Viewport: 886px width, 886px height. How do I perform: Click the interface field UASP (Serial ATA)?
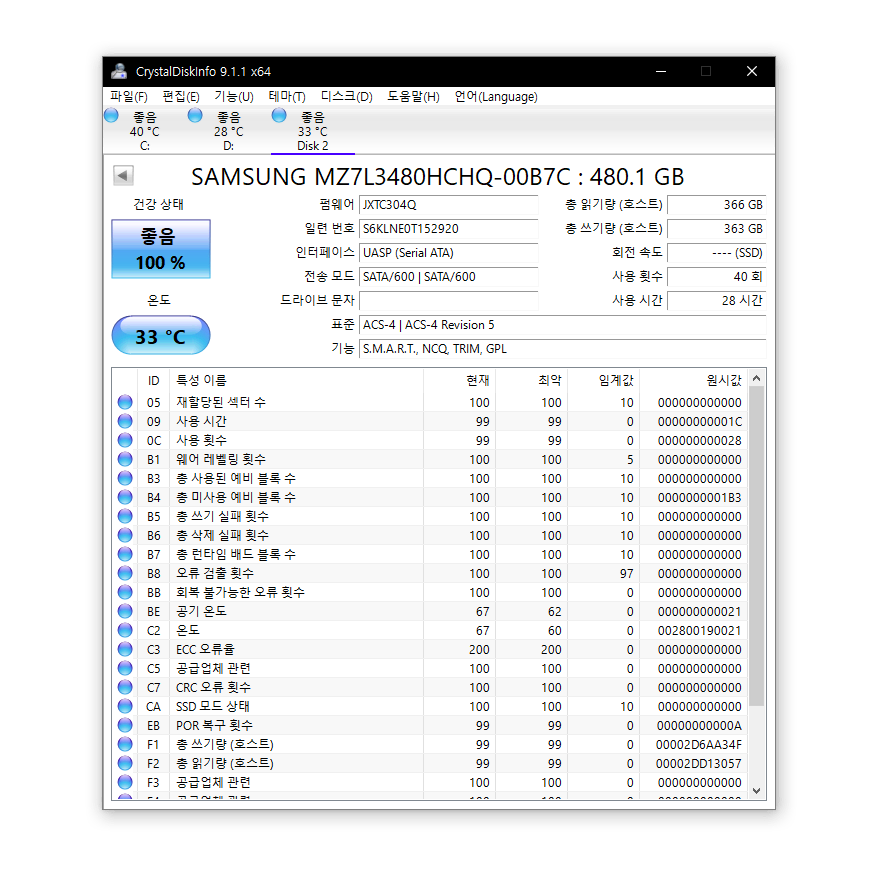pos(449,253)
